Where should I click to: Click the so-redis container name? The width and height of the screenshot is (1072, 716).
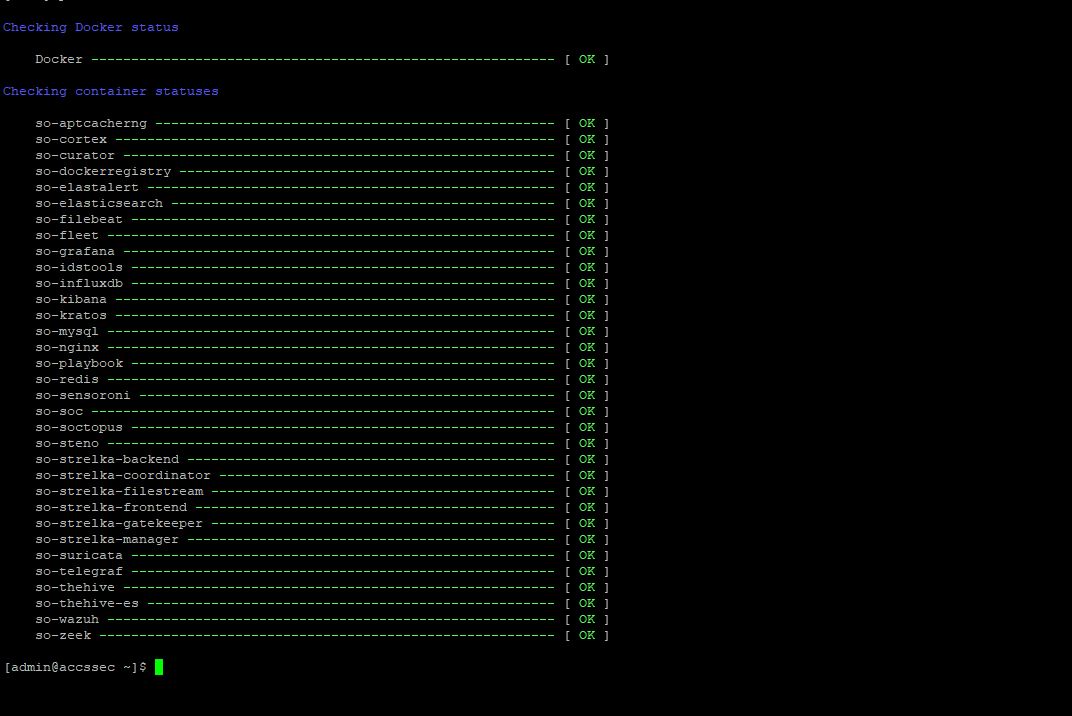pos(67,380)
